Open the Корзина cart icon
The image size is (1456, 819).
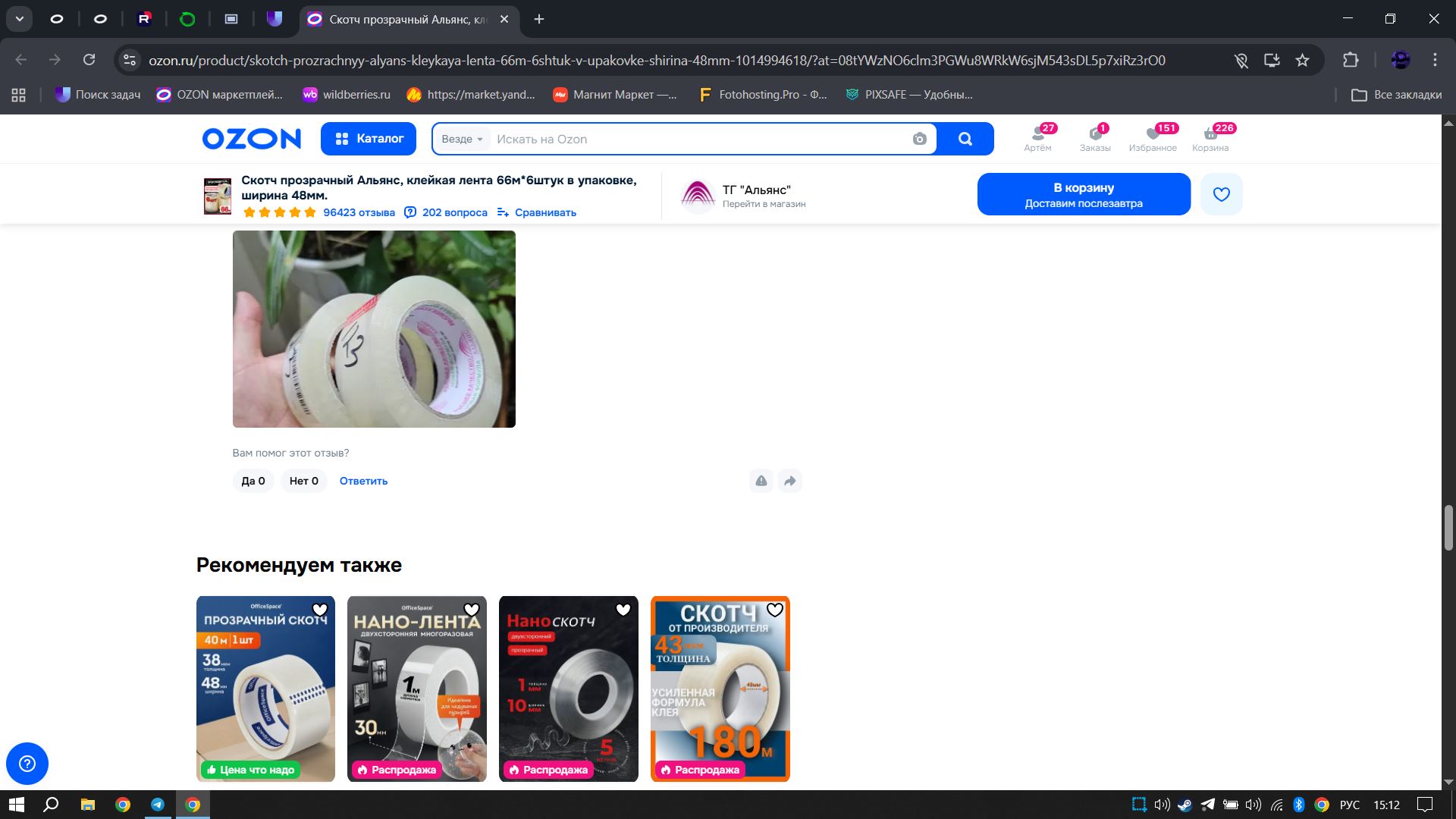click(1210, 137)
